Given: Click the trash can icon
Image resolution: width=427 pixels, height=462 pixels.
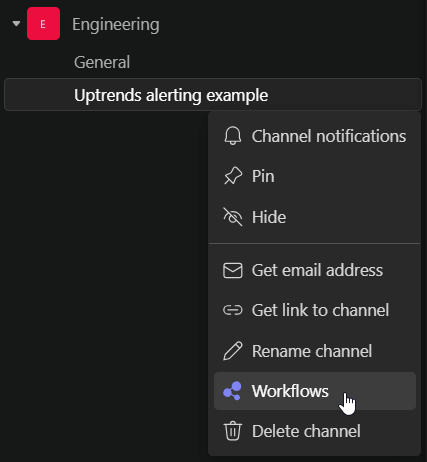Looking at the screenshot, I should (233, 431).
